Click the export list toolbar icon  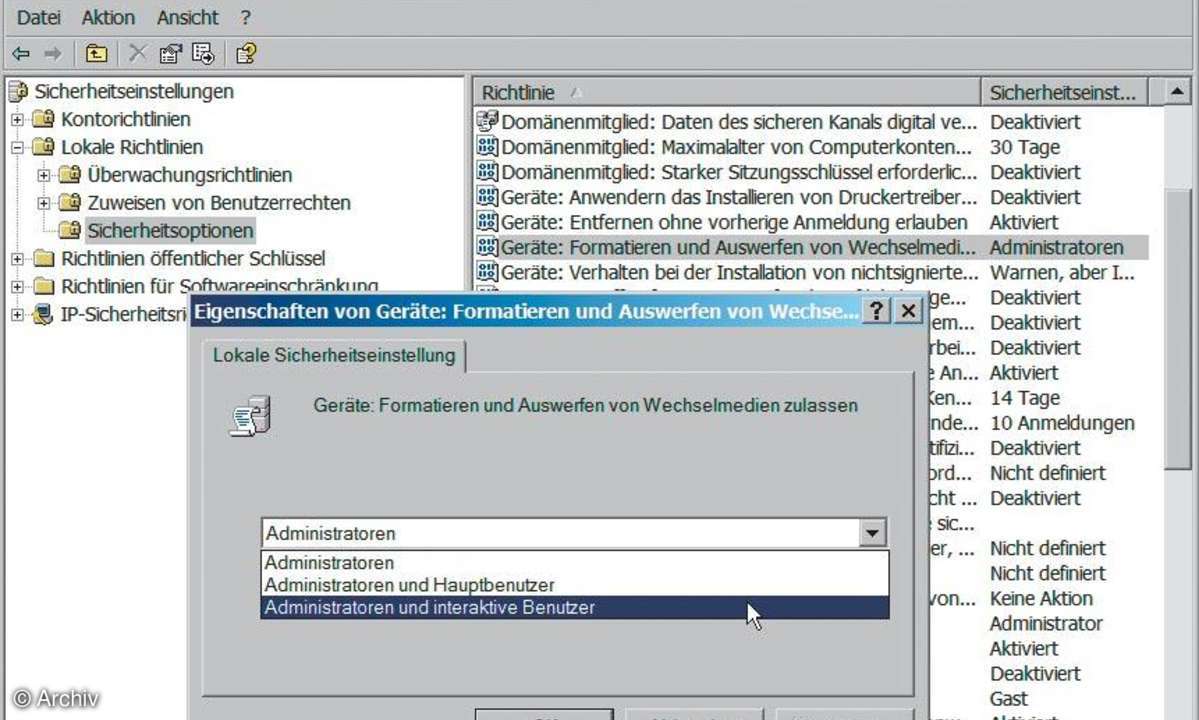pyautogui.click(x=203, y=53)
